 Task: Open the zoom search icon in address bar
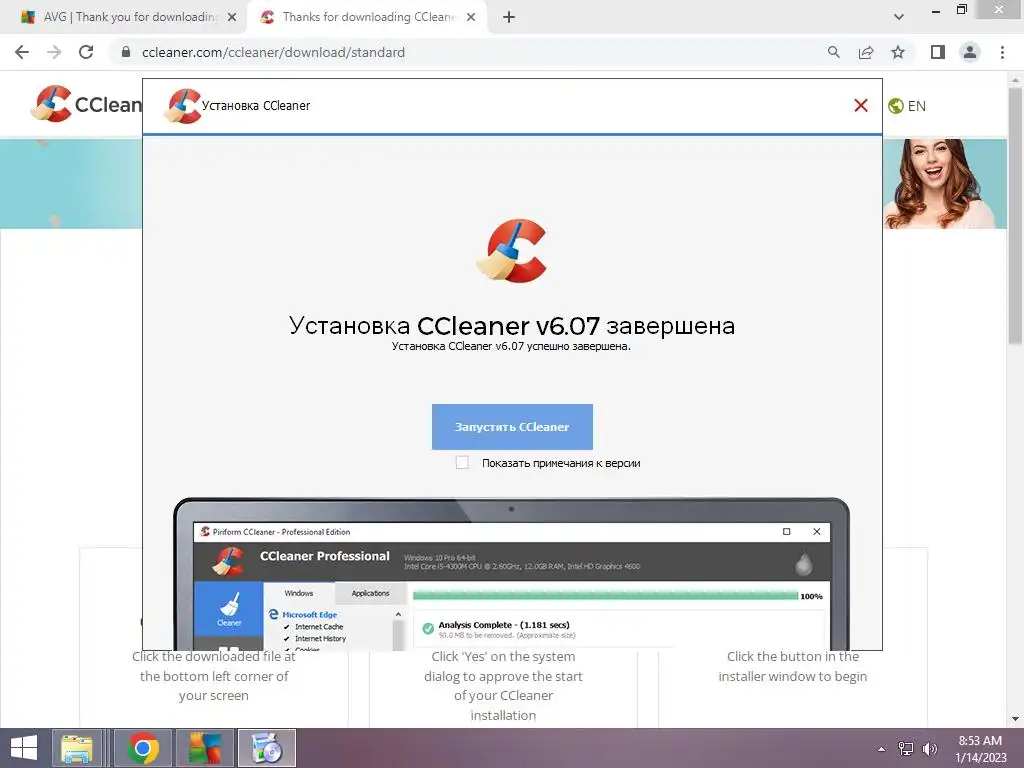[x=833, y=52]
